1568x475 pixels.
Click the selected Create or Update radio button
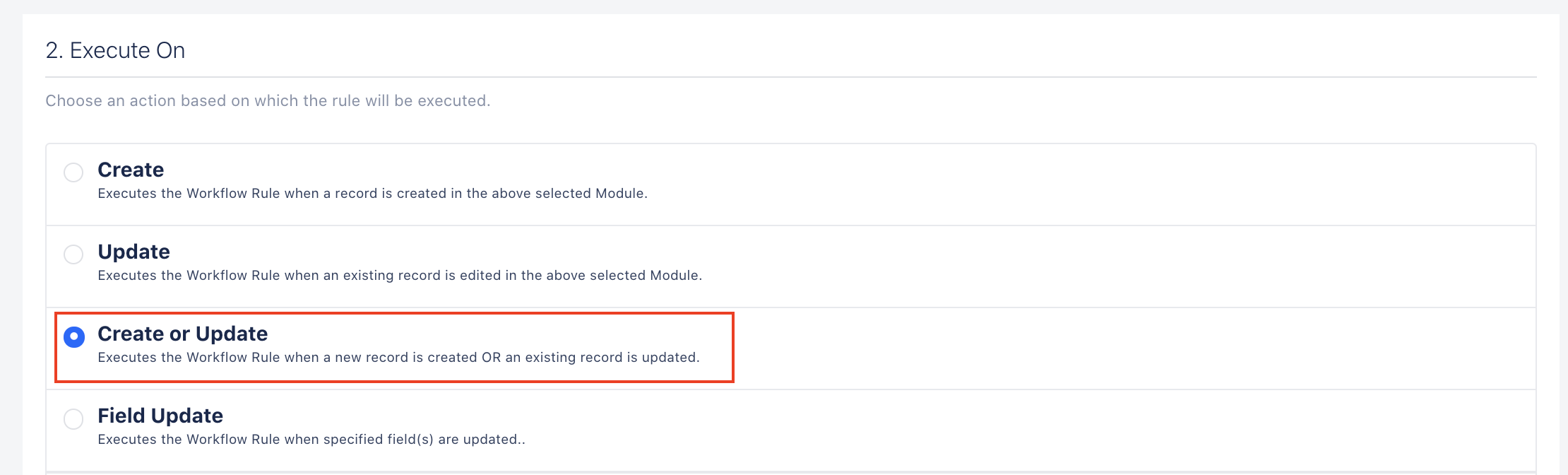pyautogui.click(x=73, y=336)
